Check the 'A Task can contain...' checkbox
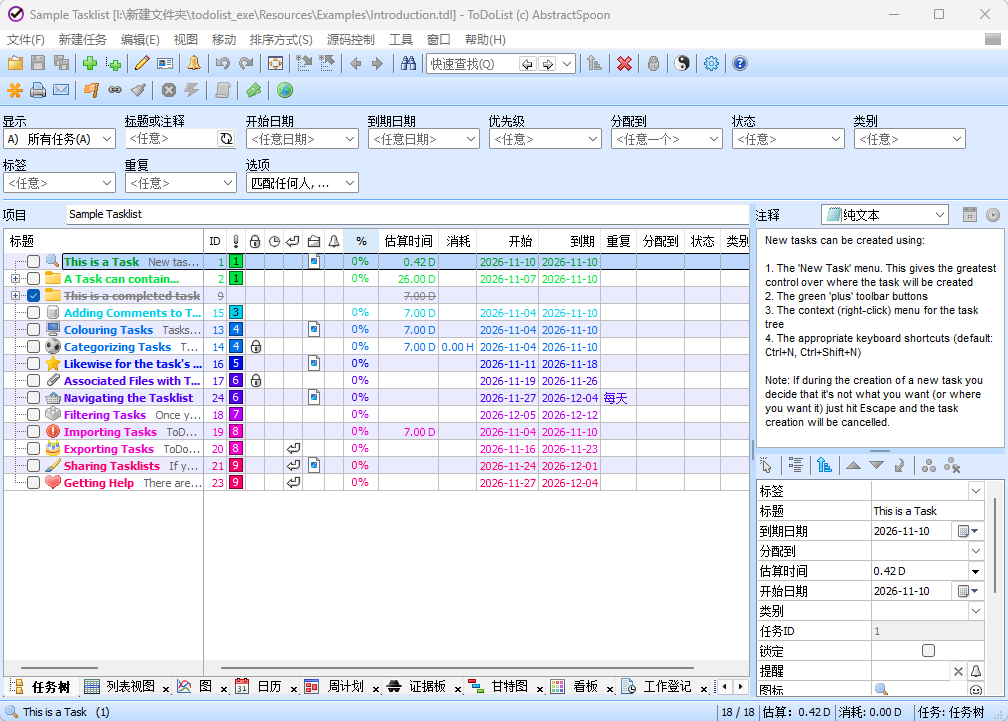Image resolution: width=1008 pixels, height=721 pixels. [33, 279]
